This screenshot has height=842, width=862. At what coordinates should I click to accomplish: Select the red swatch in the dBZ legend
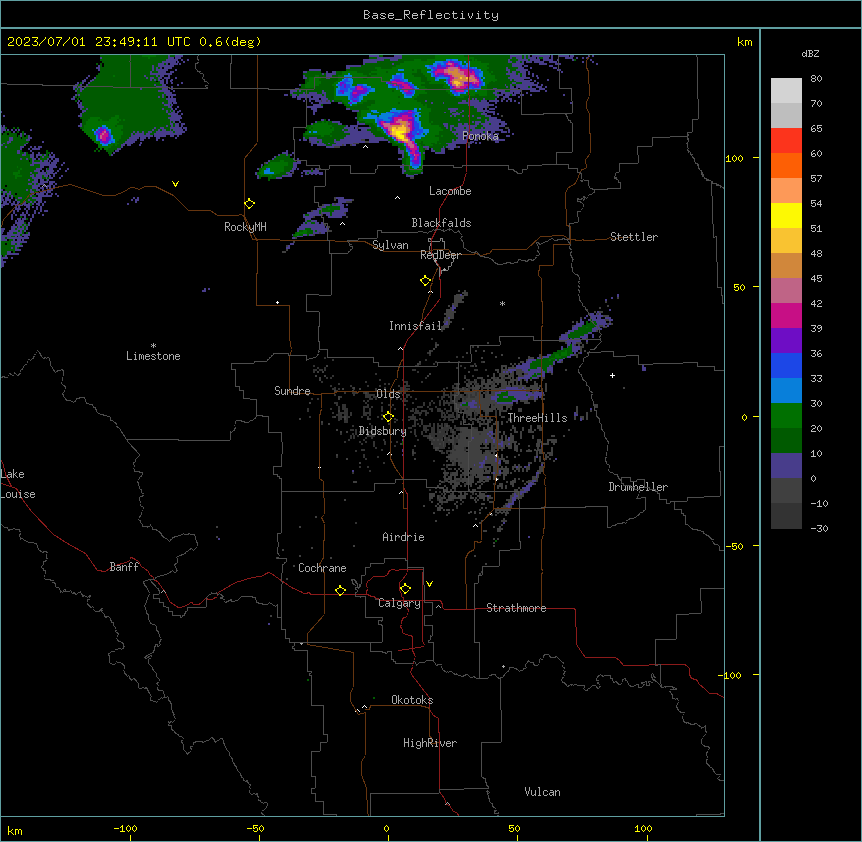(x=786, y=141)
